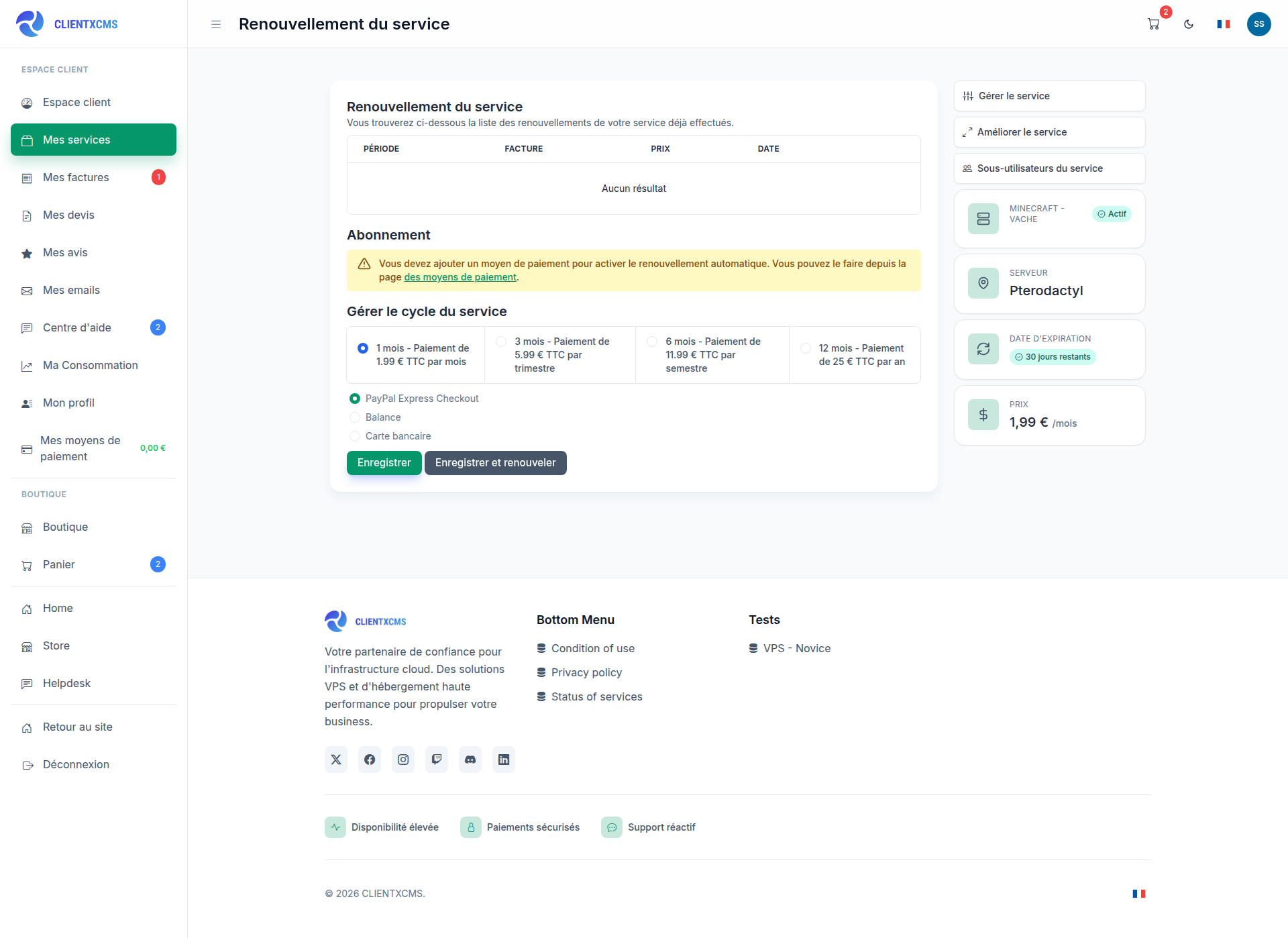Open Mes services in sidebar
Viewport: 1288px width, 938px height.
[x=93, y=140]
